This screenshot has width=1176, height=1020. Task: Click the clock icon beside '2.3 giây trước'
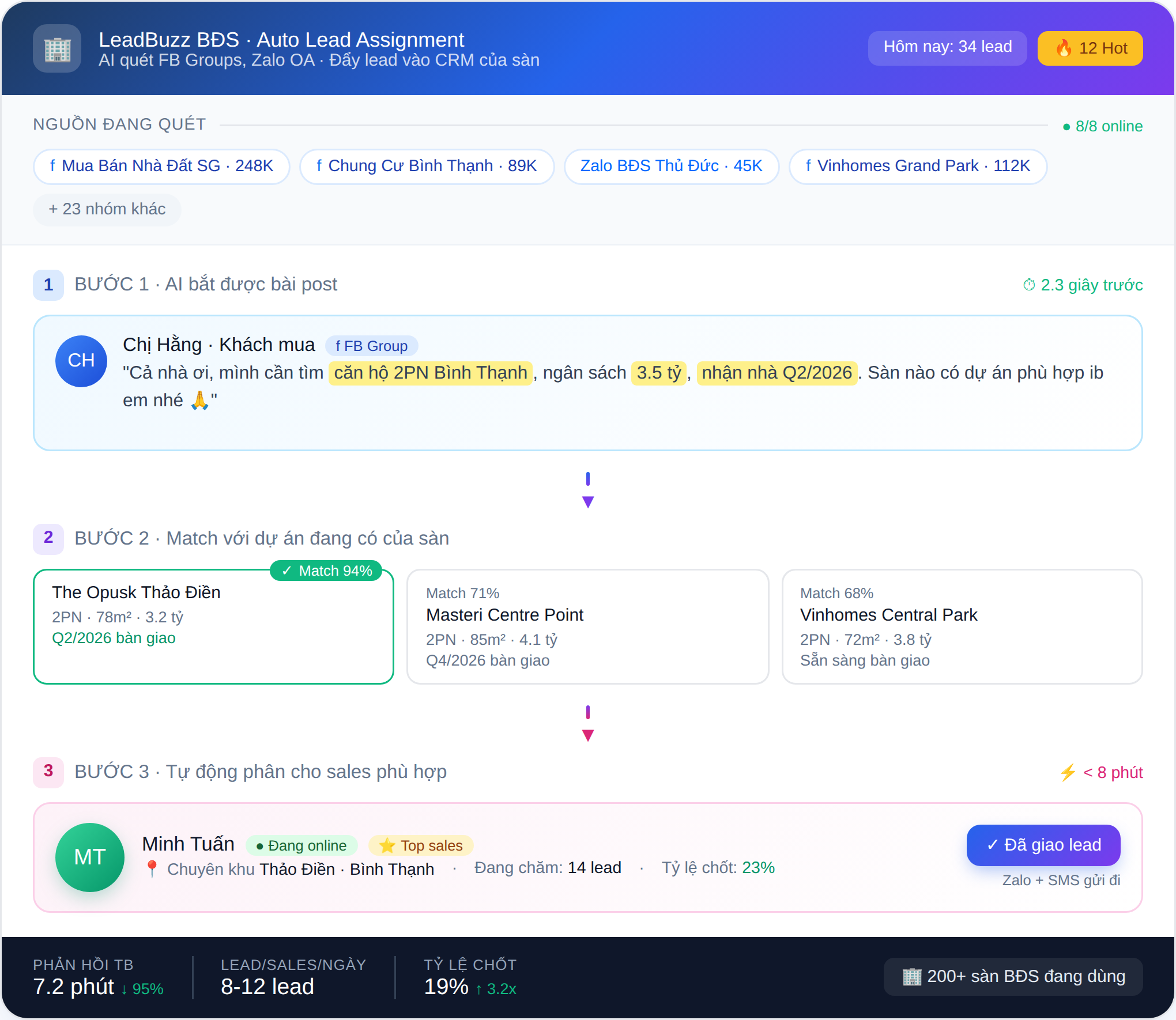pyautogui.click(x=1029, y=285)
